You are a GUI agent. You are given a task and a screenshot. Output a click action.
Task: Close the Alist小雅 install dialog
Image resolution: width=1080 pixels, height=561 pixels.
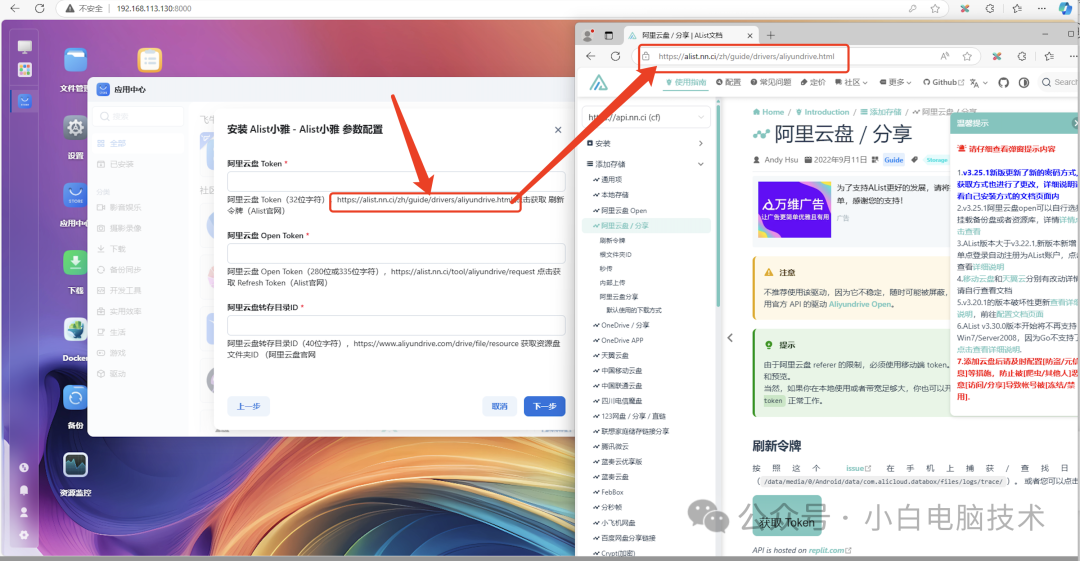558,130
